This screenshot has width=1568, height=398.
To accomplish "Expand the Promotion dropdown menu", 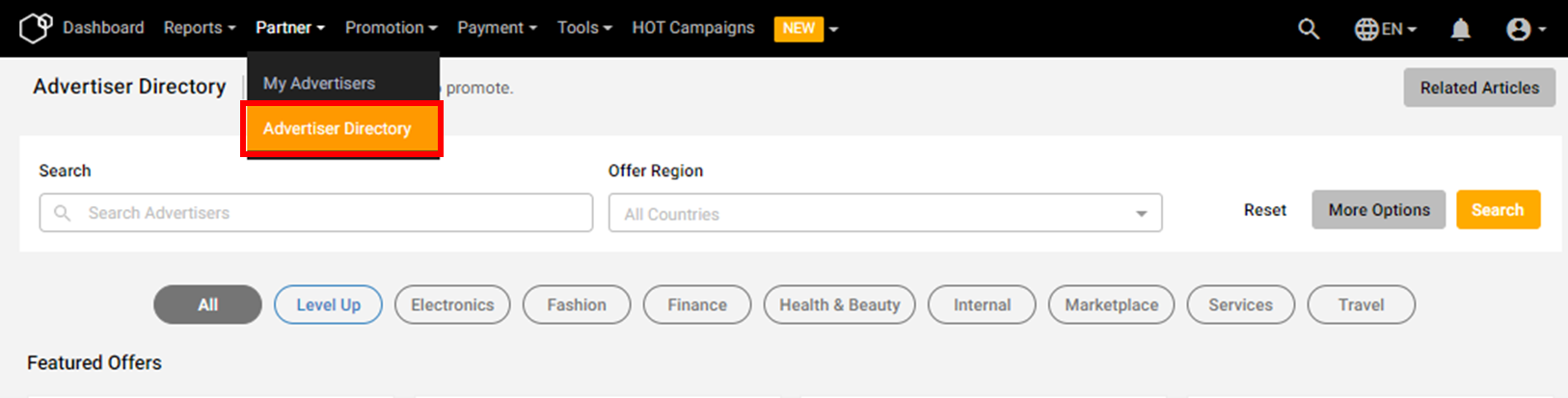I will 392,28.
